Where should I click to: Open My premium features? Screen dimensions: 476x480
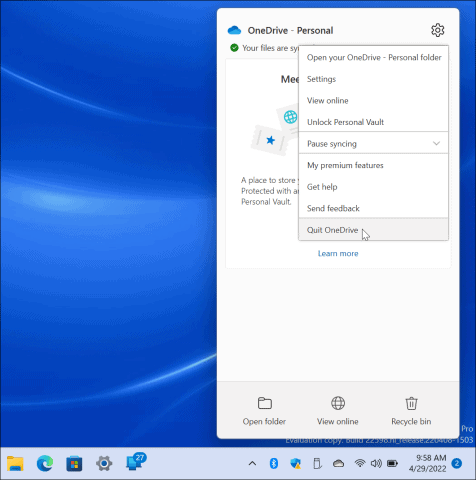[374, 165]
